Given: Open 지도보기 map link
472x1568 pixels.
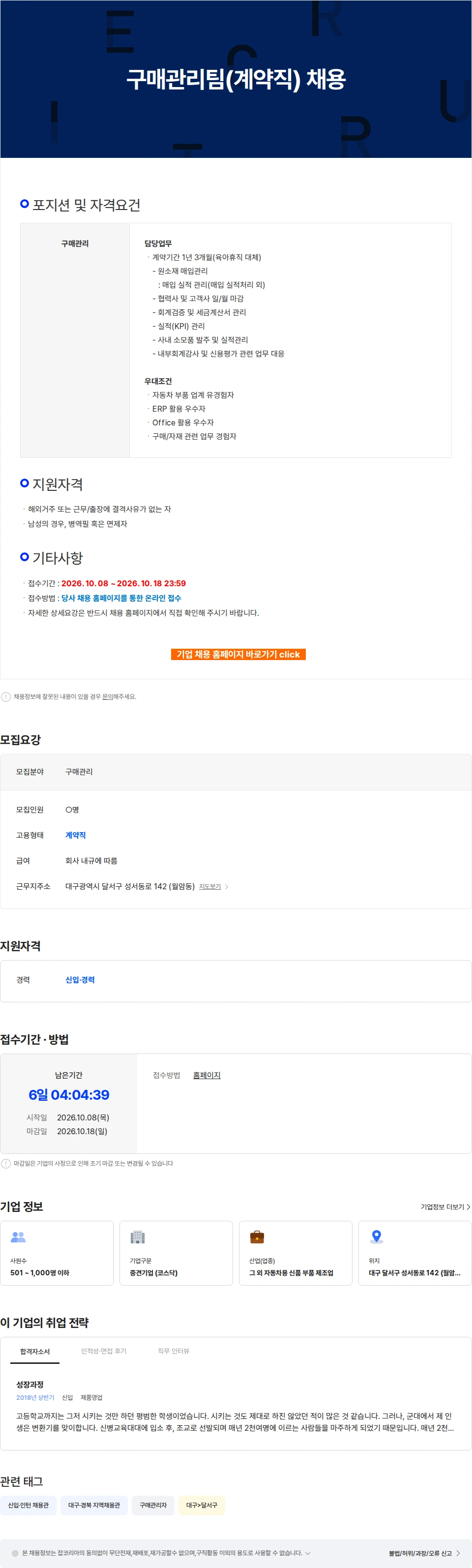Looking at the screenshot, I should pos(210,886).
